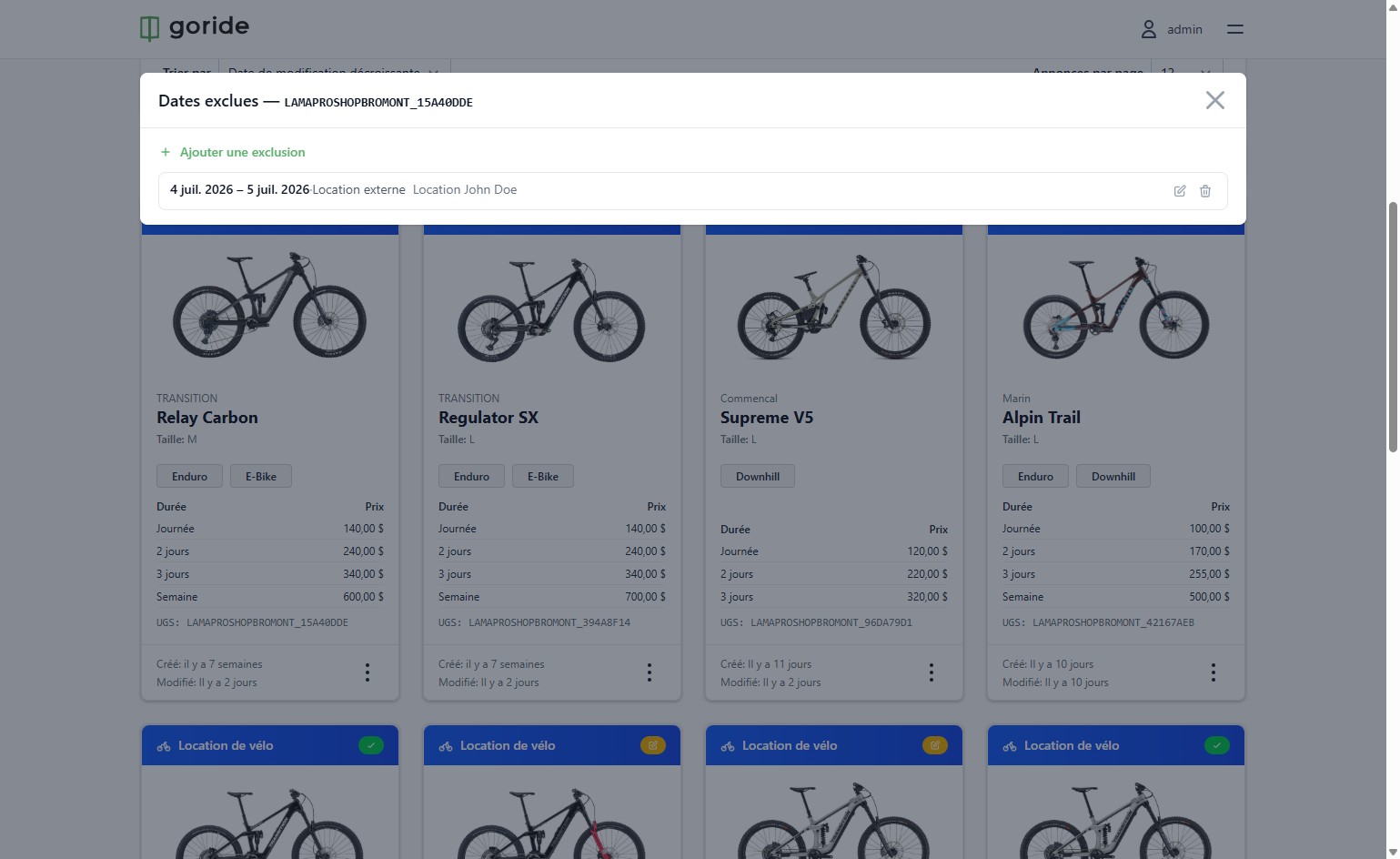This screenshot has height=859, width=1400.
Task: Open the admin user account
Action: (1172, 29)
